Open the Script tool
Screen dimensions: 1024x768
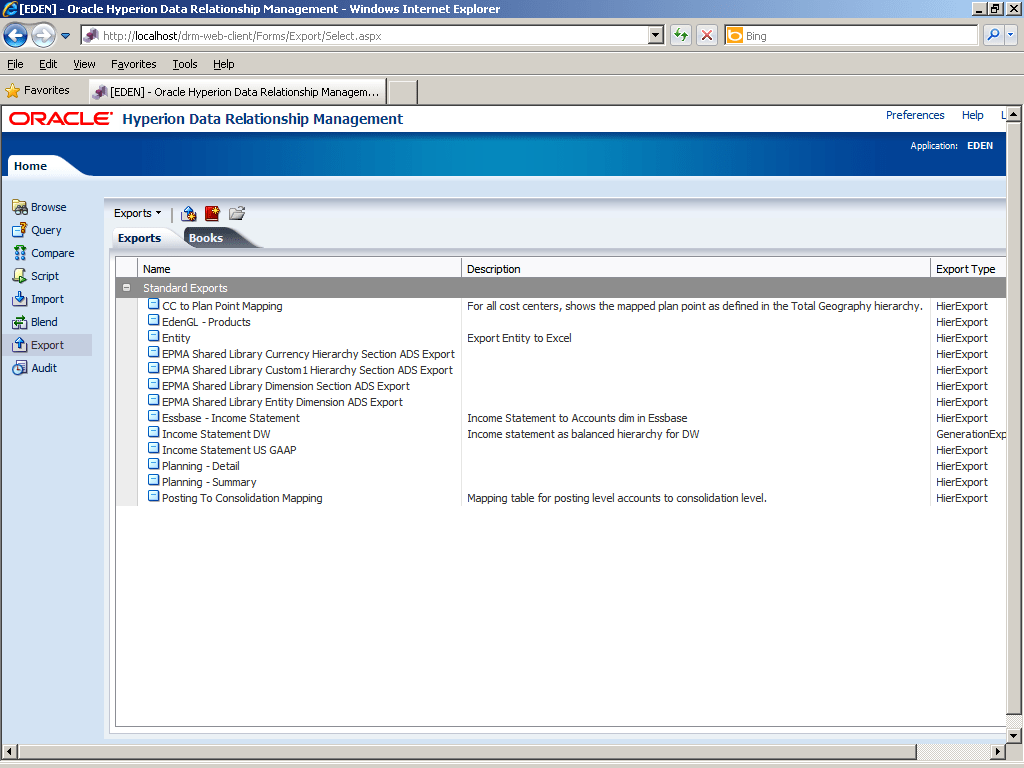click(41, 276)
